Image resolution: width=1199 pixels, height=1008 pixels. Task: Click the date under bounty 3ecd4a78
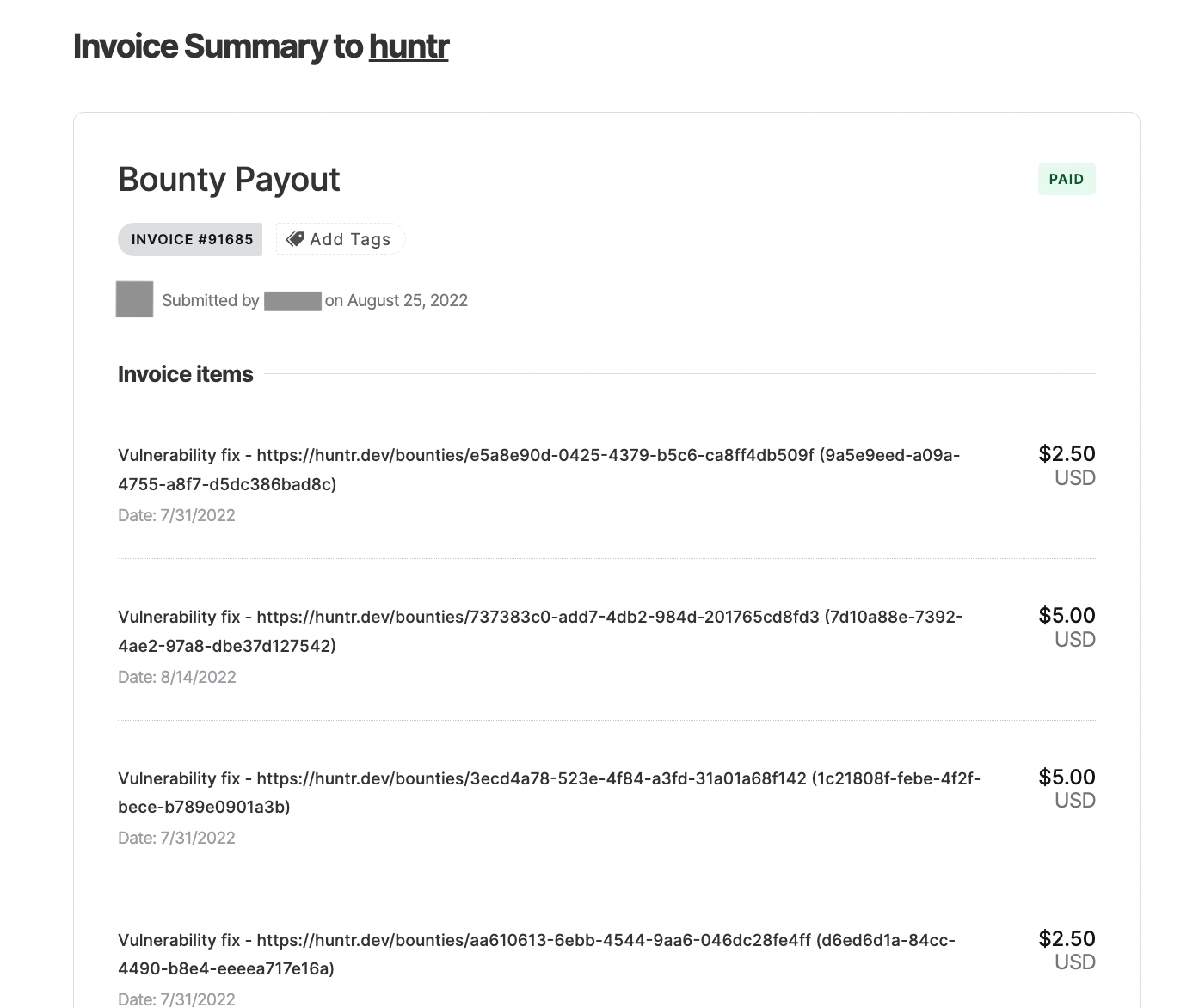tap(176, 838)
